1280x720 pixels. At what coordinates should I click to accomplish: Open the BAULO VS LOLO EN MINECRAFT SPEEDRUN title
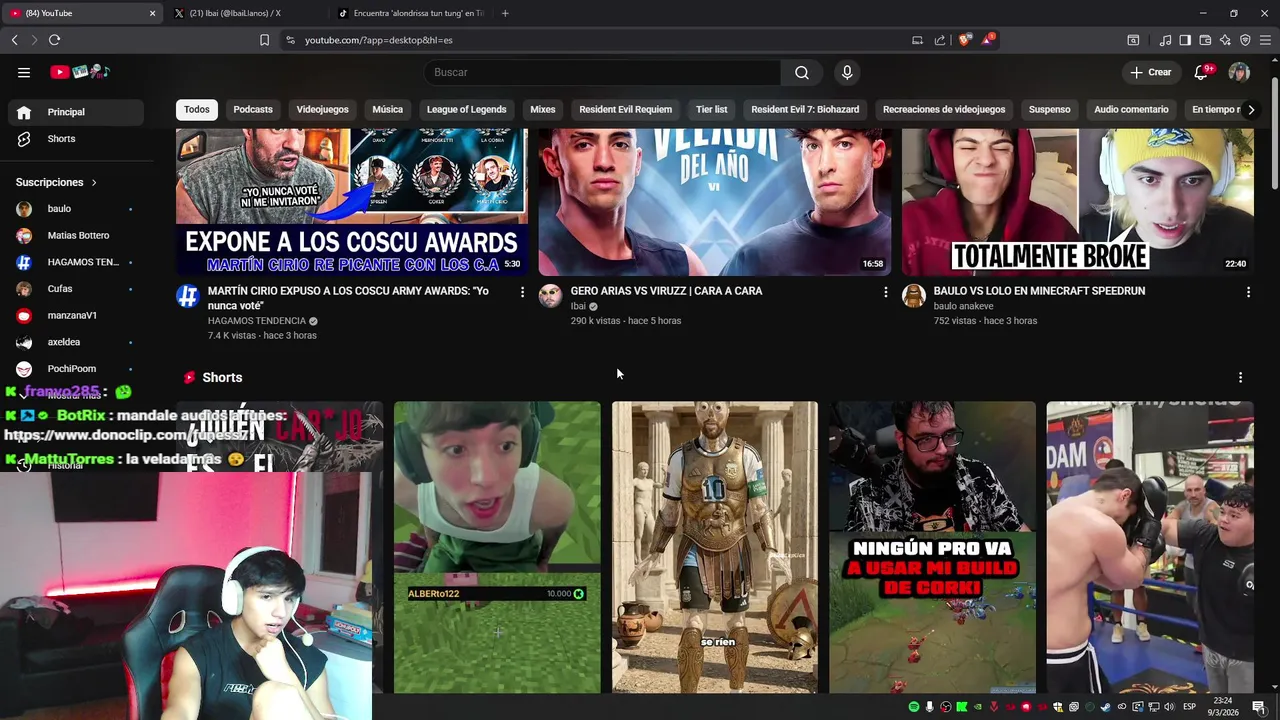tap(1040, 291)
